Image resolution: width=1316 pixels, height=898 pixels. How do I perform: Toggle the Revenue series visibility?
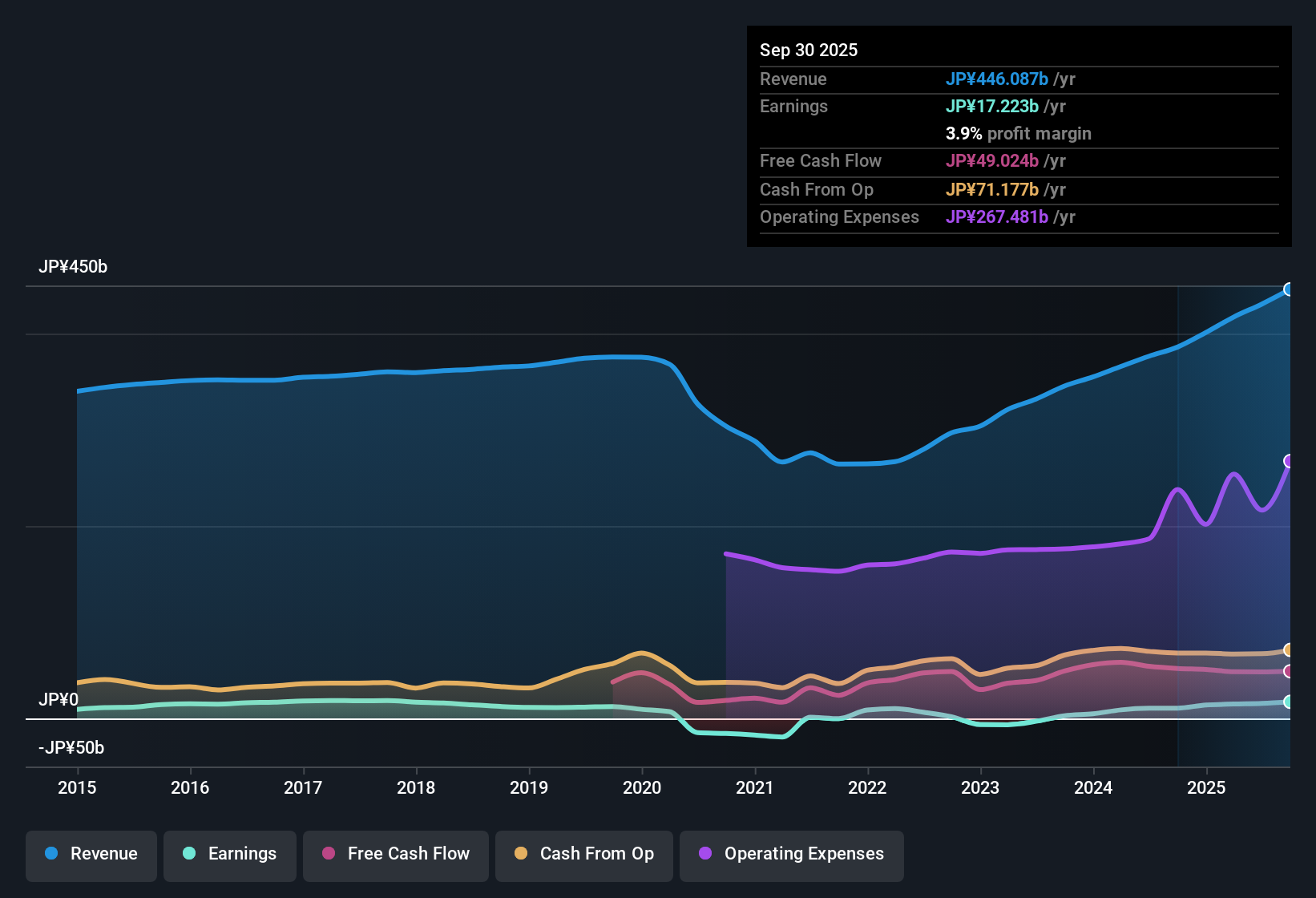pyautogui.click(x=91, y=854)
